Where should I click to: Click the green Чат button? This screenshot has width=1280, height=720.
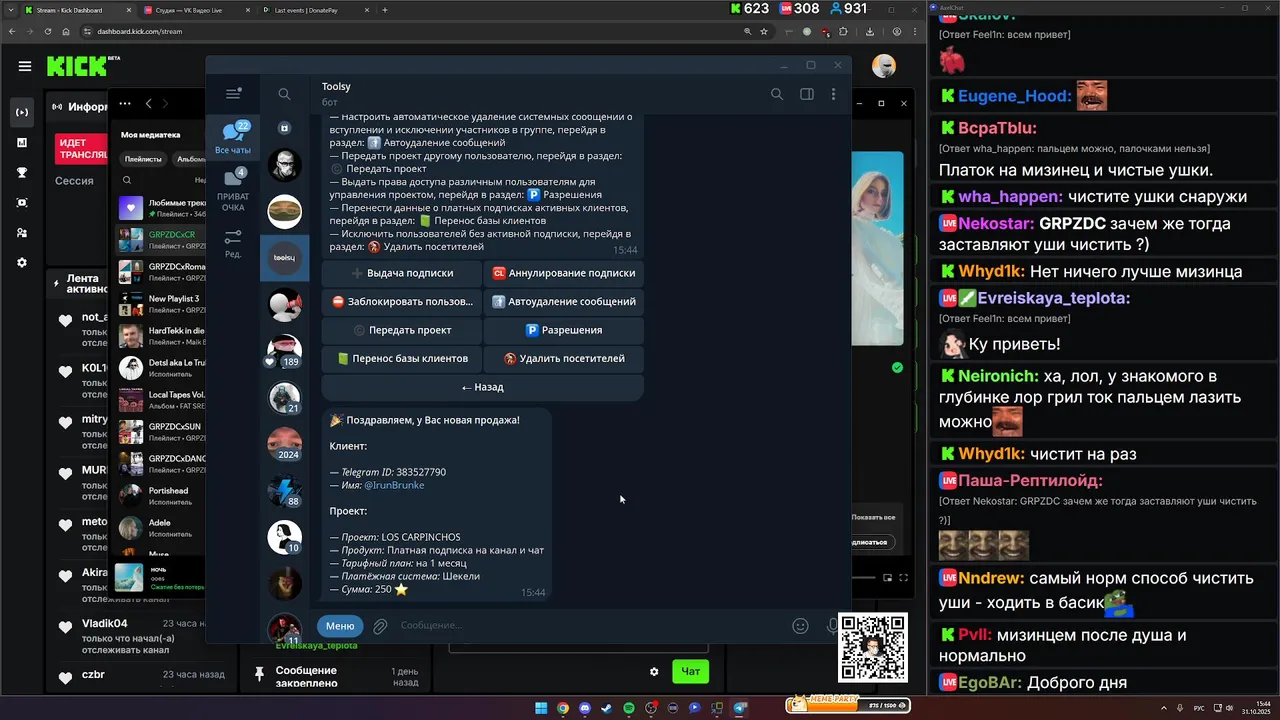(x=691, y=671)
